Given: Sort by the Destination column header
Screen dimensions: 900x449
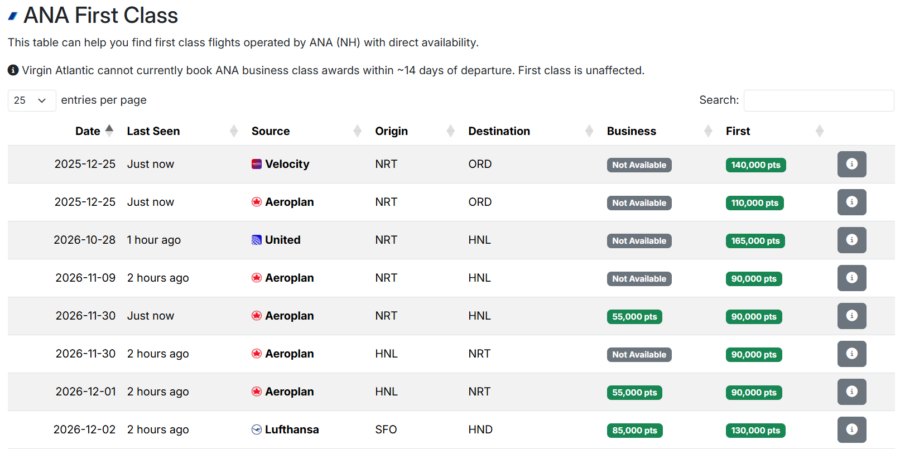Looking at the screenshot, I should tap(499, 131).
